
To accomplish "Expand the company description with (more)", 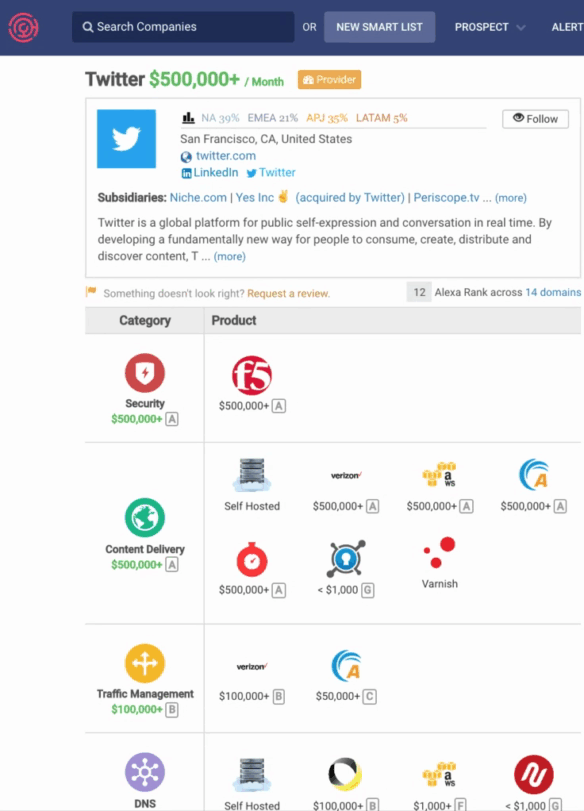I will (x=229, y=256).
